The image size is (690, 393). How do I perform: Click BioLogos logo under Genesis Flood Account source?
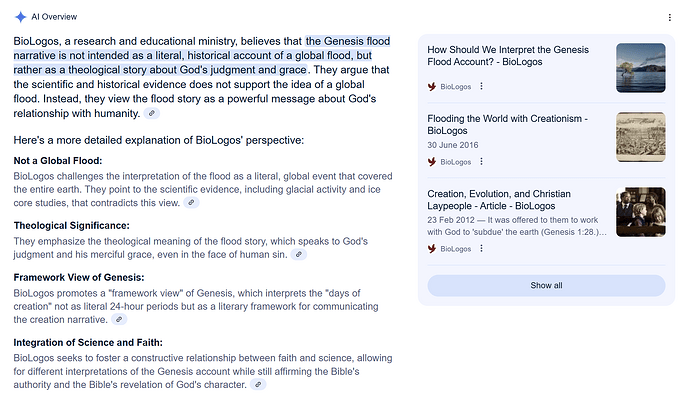pos(432,87)
